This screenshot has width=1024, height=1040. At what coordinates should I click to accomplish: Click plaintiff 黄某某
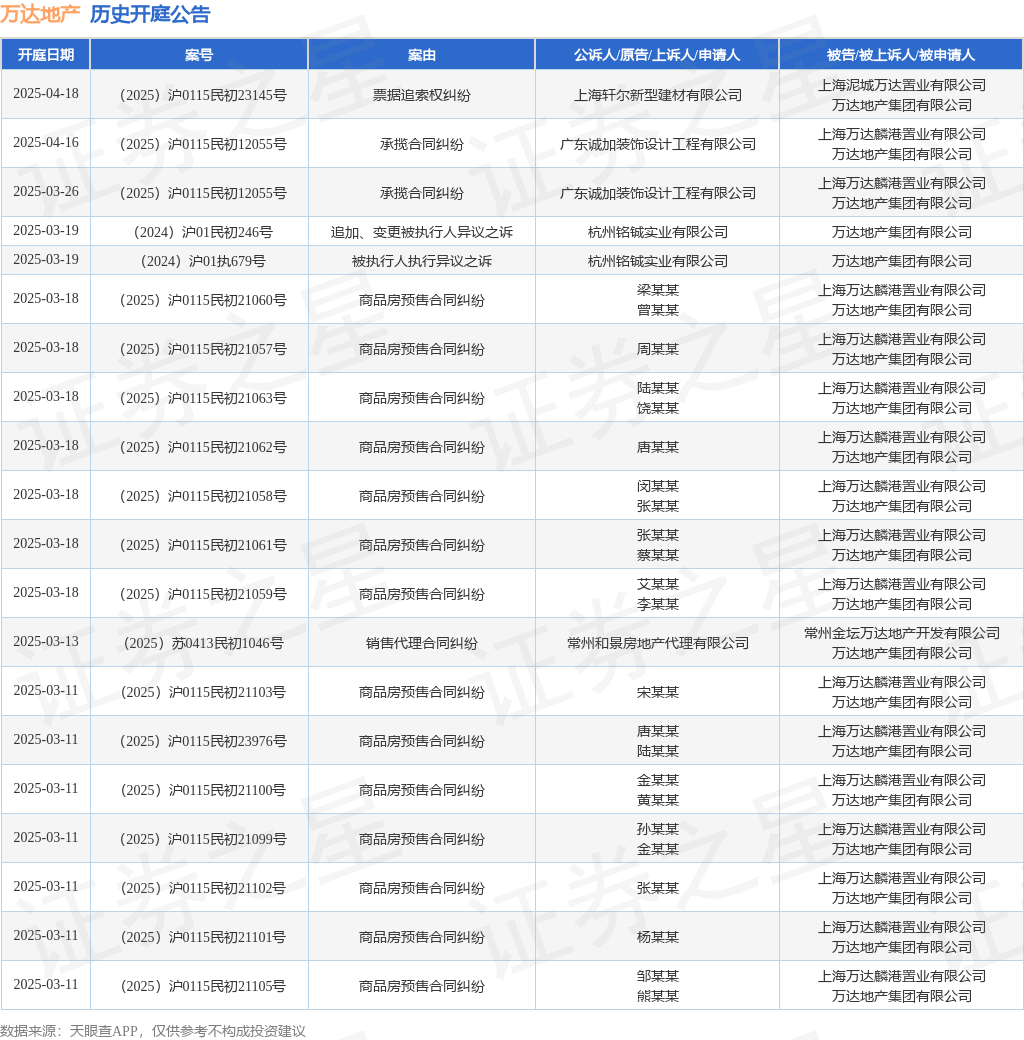657,801
